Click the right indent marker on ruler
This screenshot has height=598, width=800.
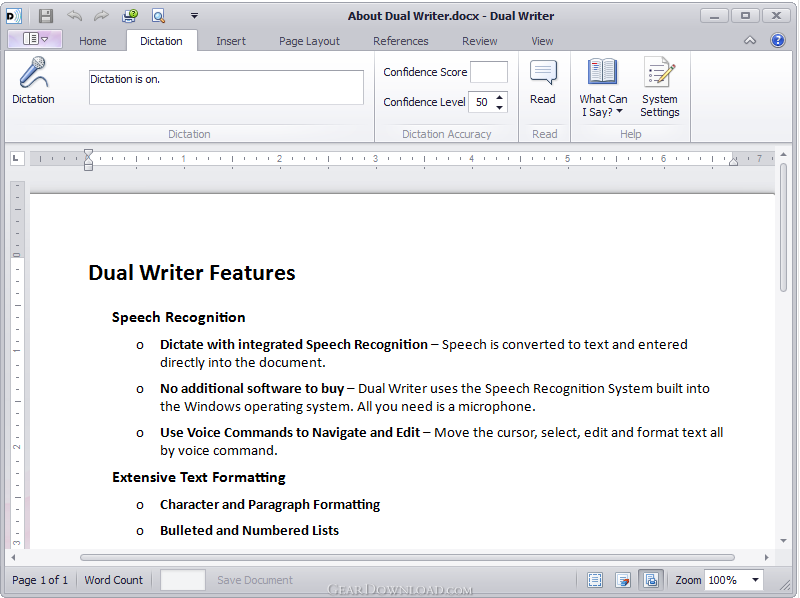(734, 161)
